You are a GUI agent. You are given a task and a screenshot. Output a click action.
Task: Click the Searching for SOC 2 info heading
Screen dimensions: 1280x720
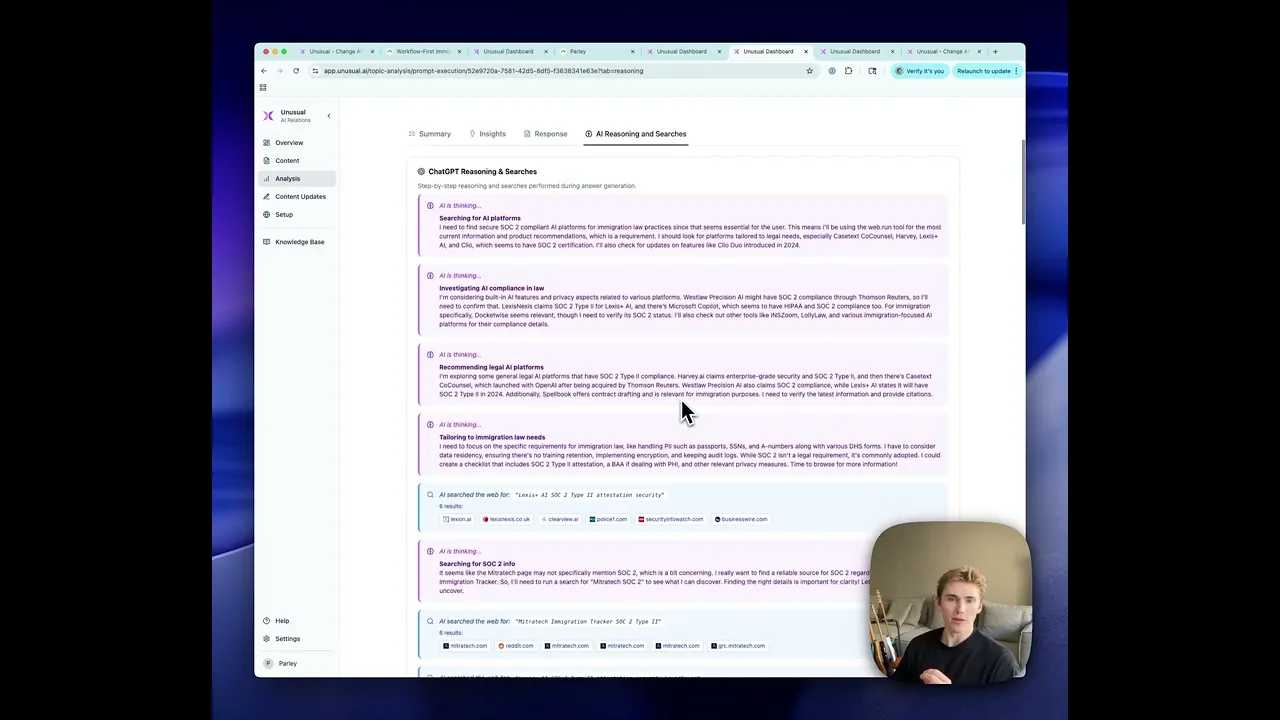[x=477, y=564]
